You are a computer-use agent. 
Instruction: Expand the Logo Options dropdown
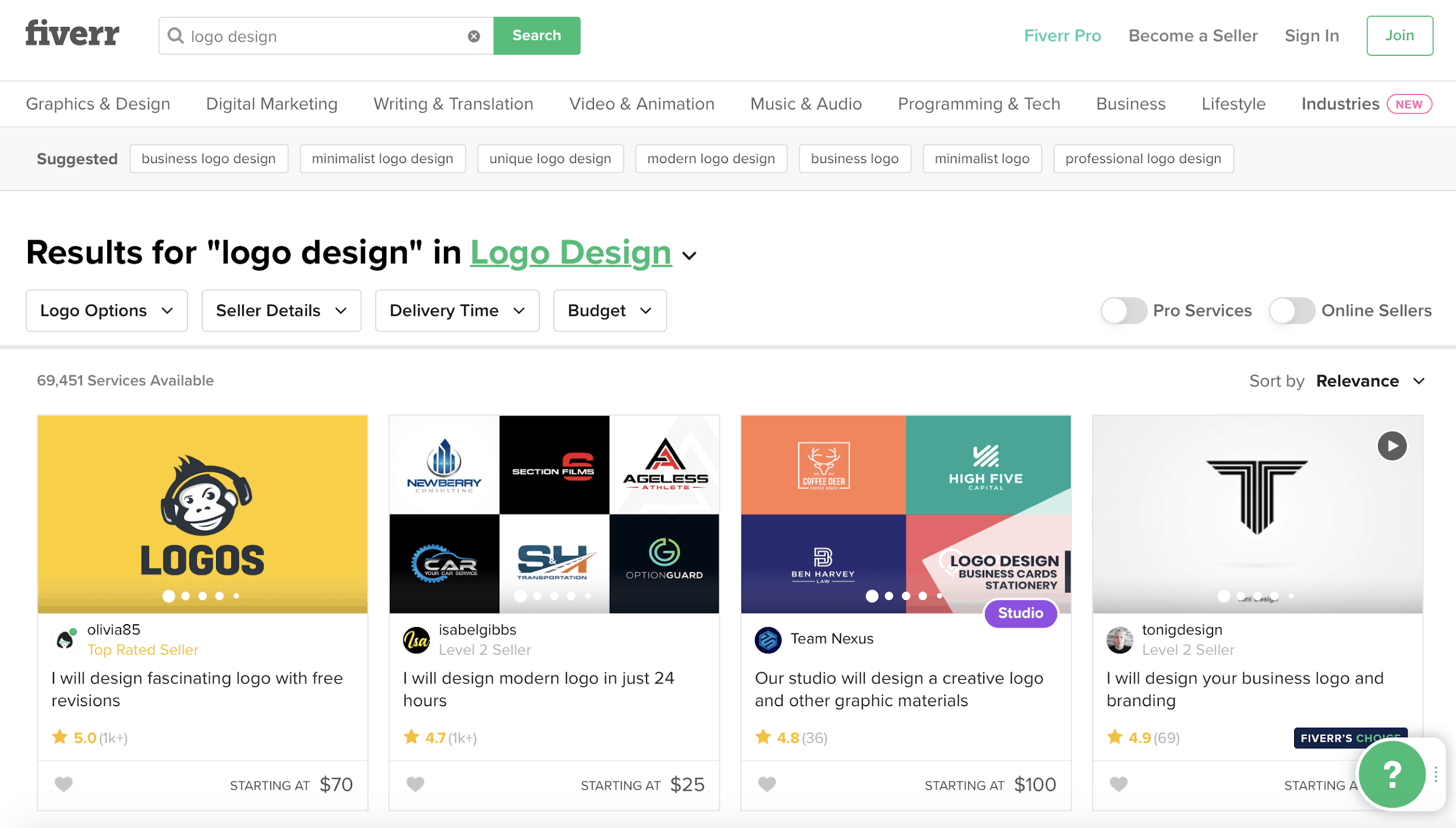(106, 310)
